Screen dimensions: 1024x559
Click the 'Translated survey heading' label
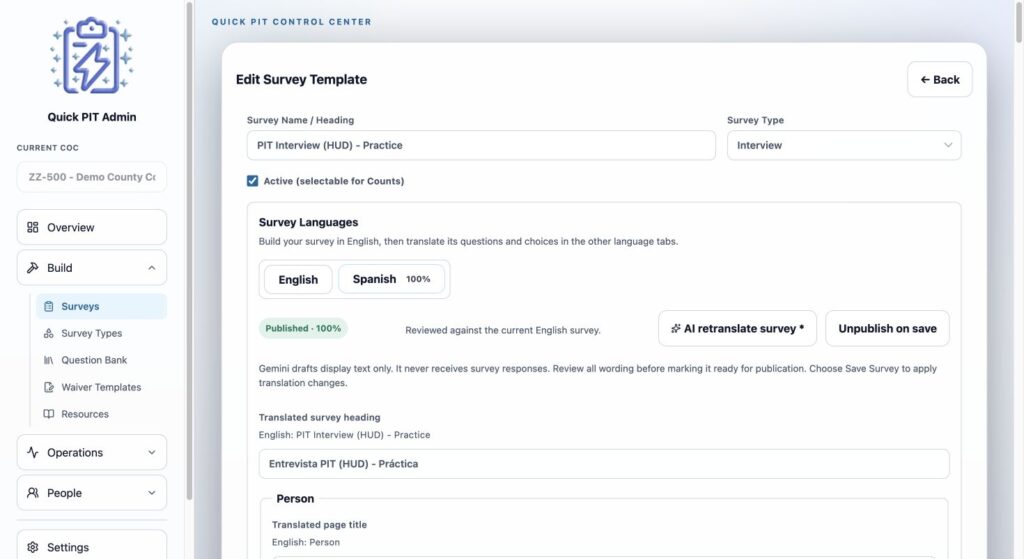pos(319,417)
